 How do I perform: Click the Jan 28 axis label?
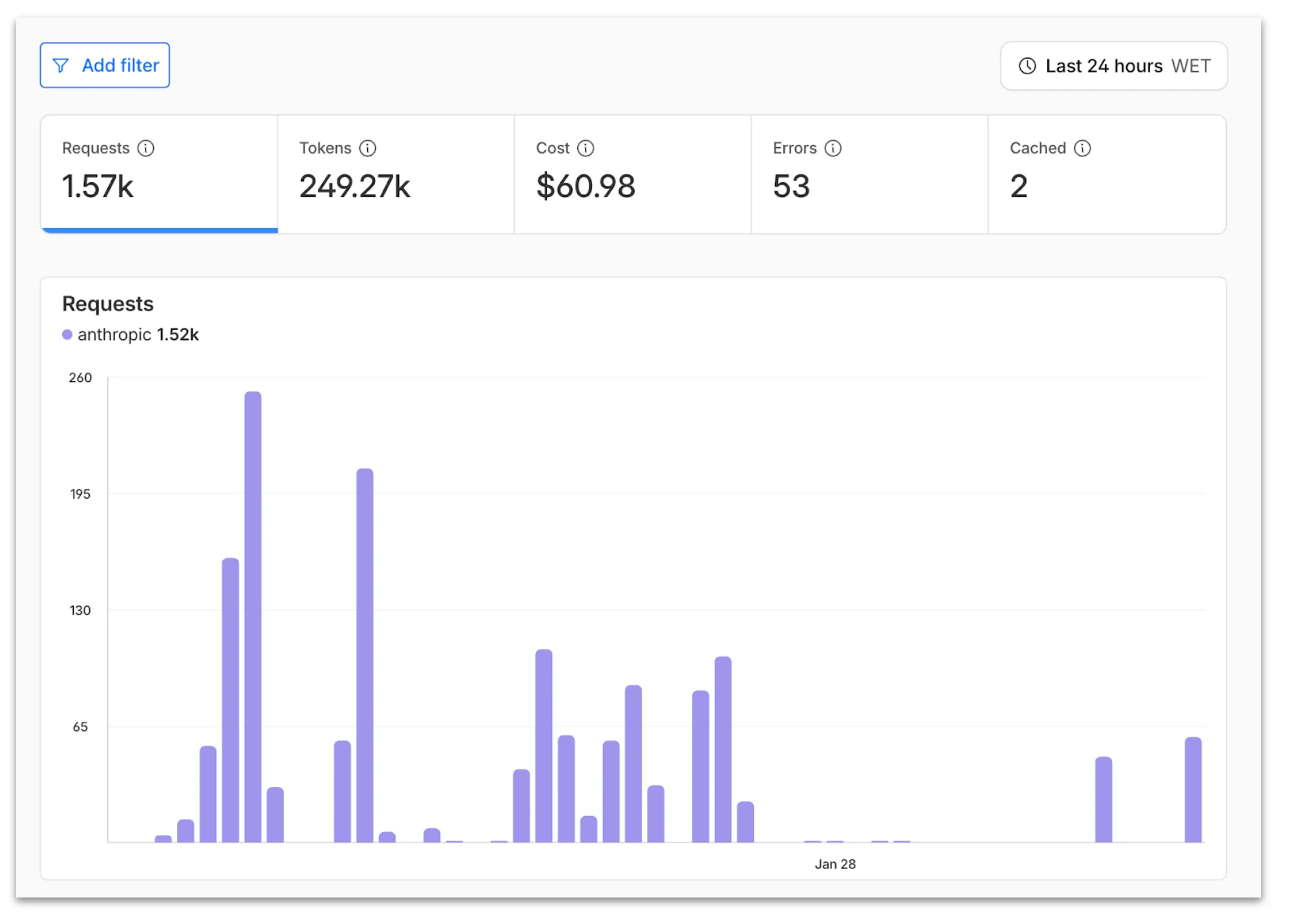click(x=835, y=864)
